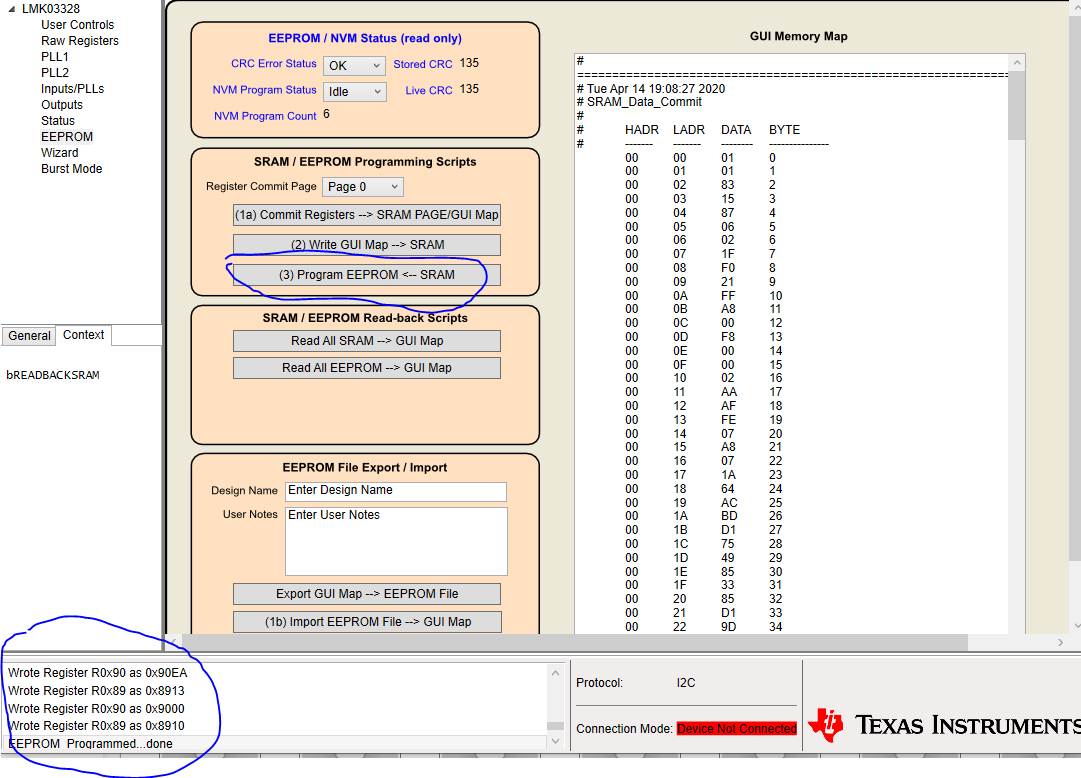
Task: Click data value FF at LADR 0A
Action: (729, 296)
